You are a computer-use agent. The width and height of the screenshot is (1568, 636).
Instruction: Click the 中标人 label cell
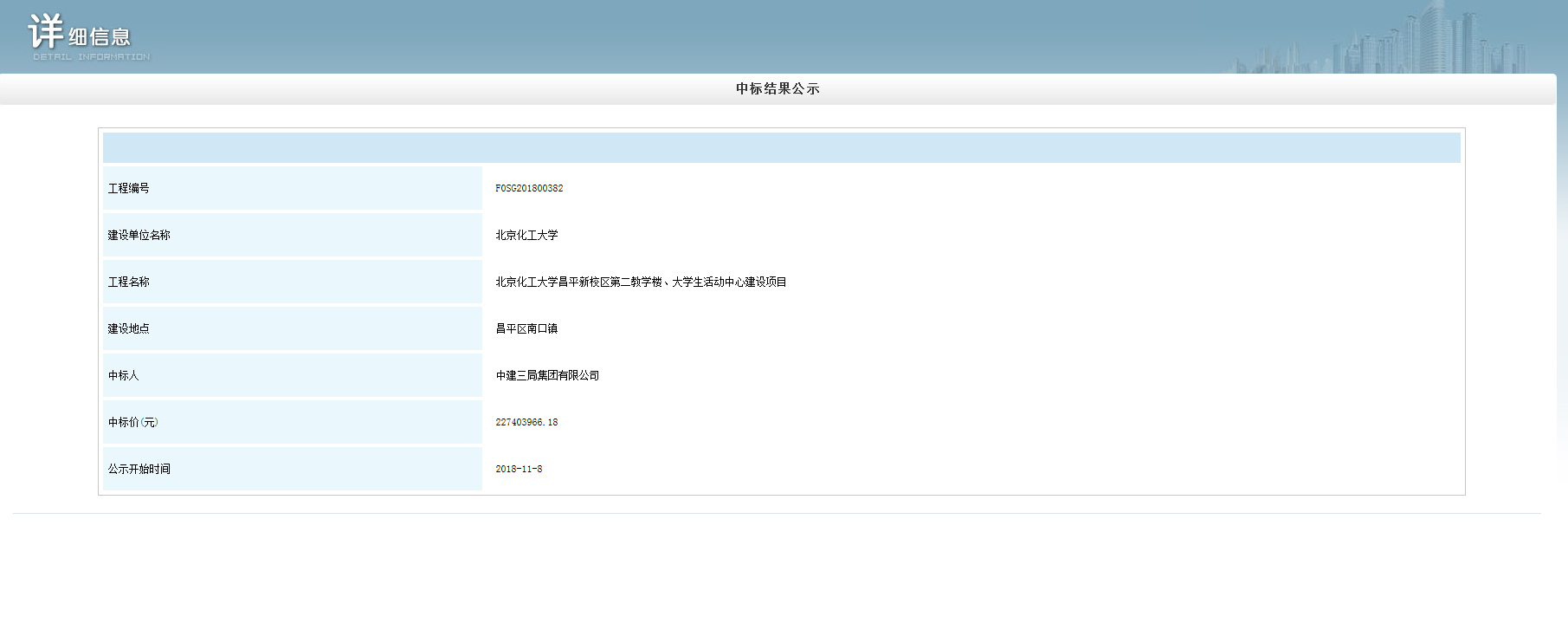[x=293, y=375]
